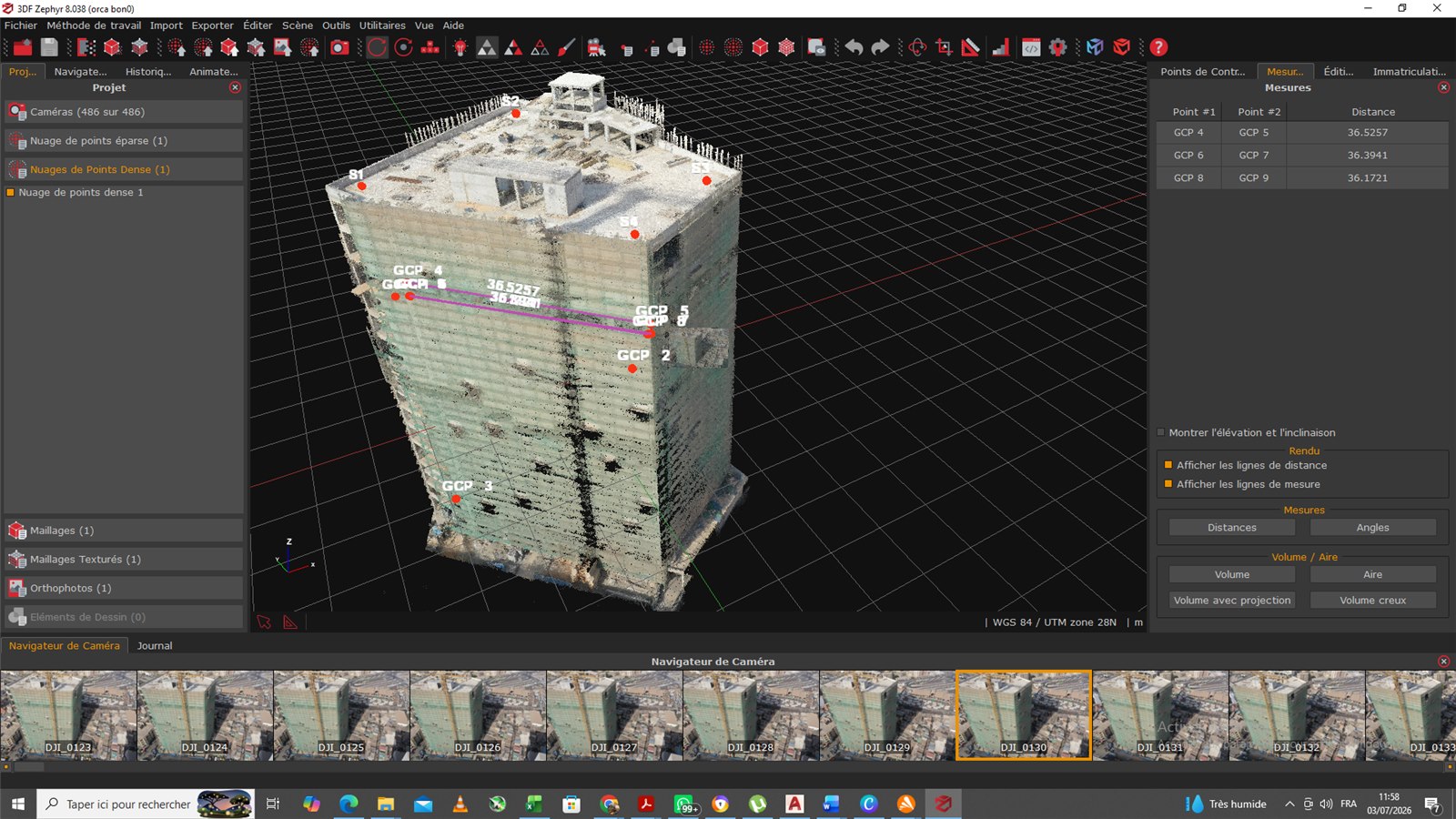Show sparse point cloud view icon
Screen dimensions: 1456x819
coord(706,47)
